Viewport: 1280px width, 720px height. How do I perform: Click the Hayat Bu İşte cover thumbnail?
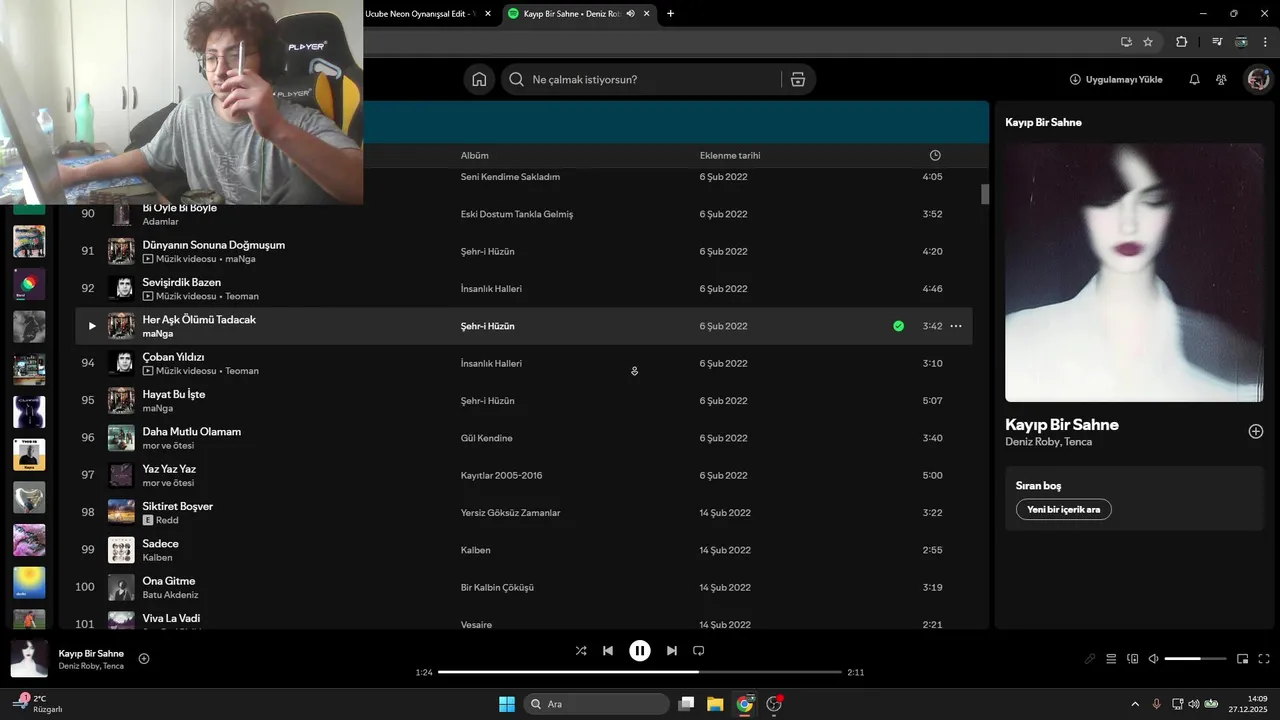[x=121, y=401]
